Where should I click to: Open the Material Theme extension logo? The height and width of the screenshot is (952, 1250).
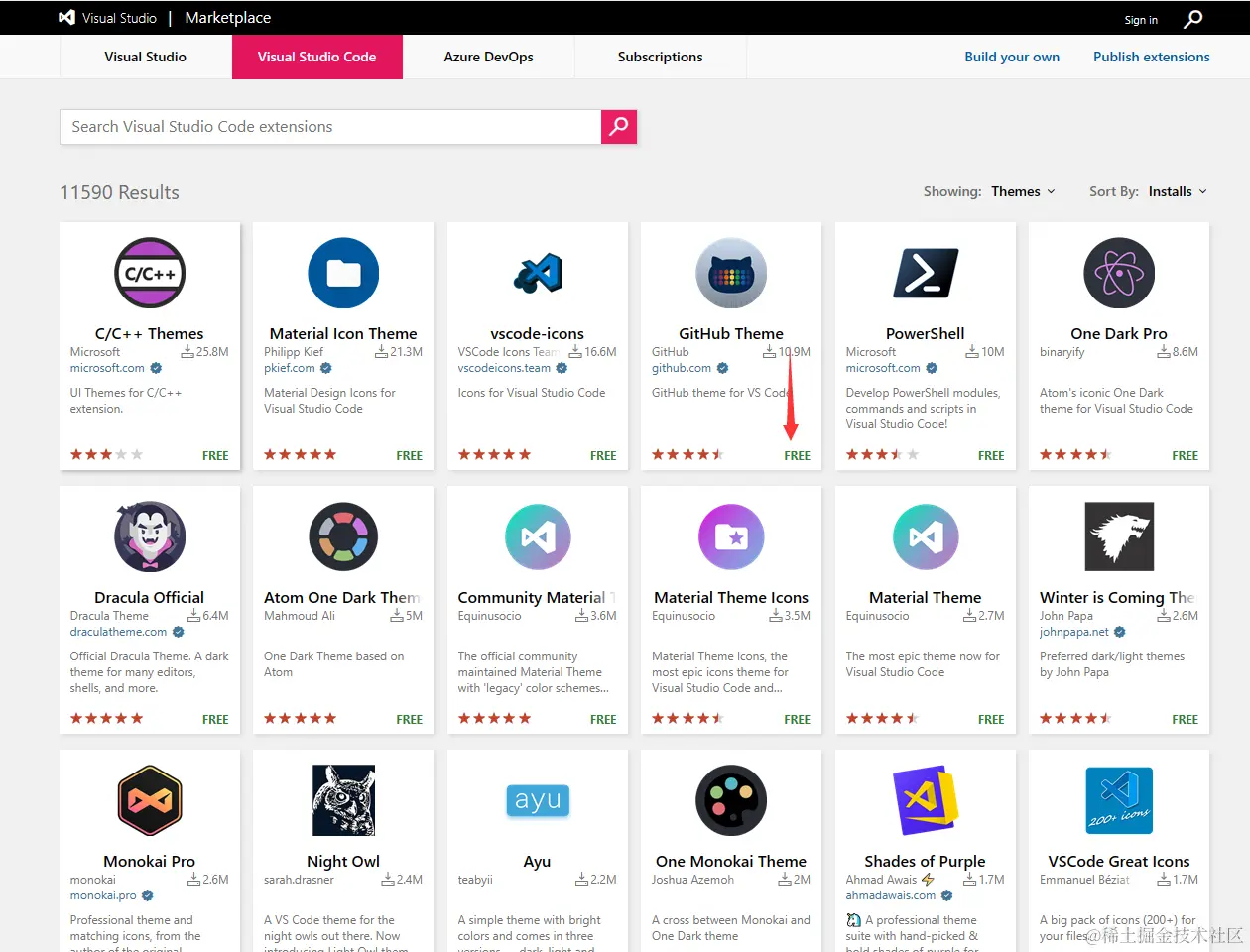pyautogui.click(x=926, y=536)
